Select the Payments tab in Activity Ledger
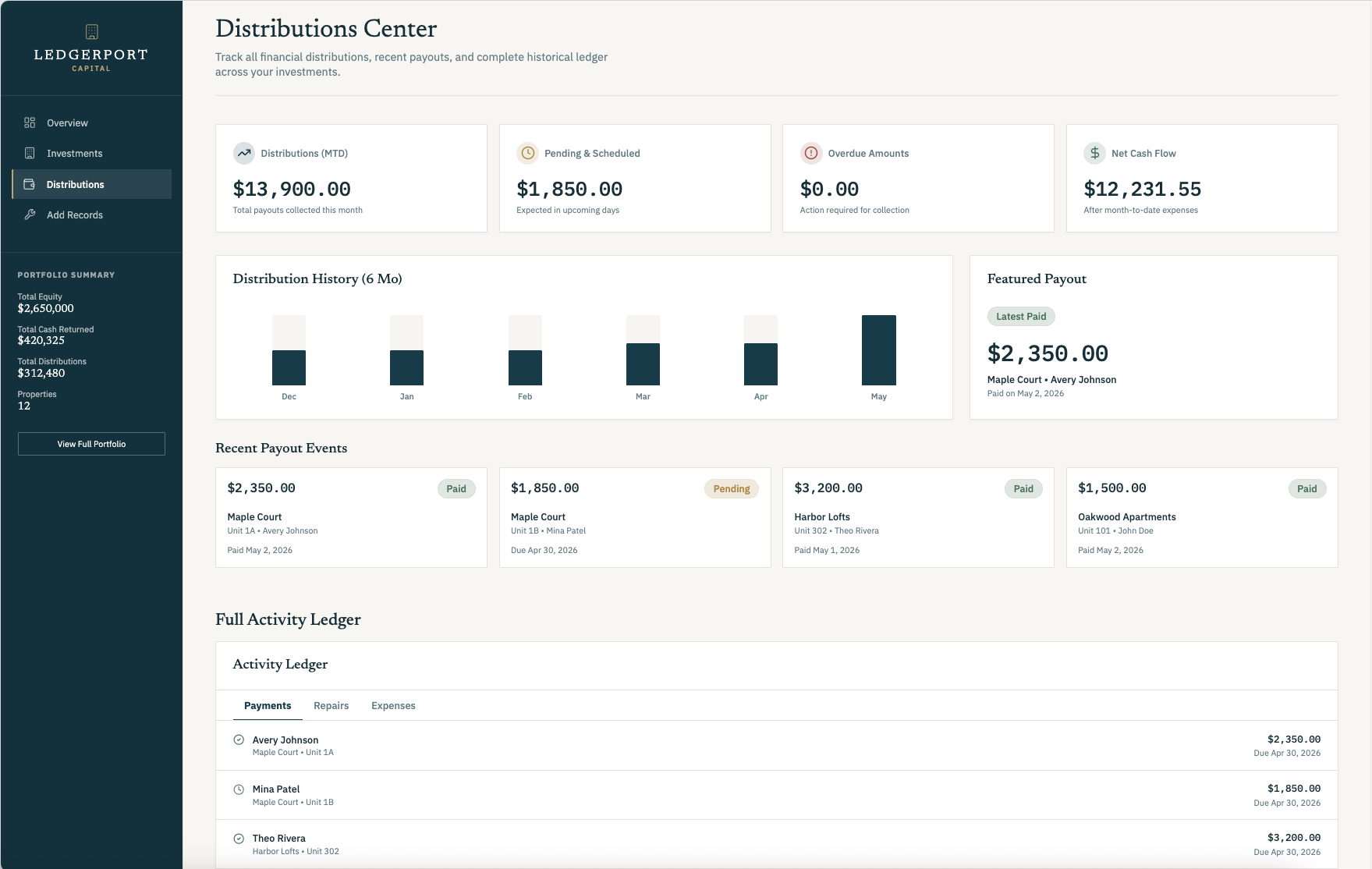Viewport: 1372px width, 869px height. tap(268, 705)
